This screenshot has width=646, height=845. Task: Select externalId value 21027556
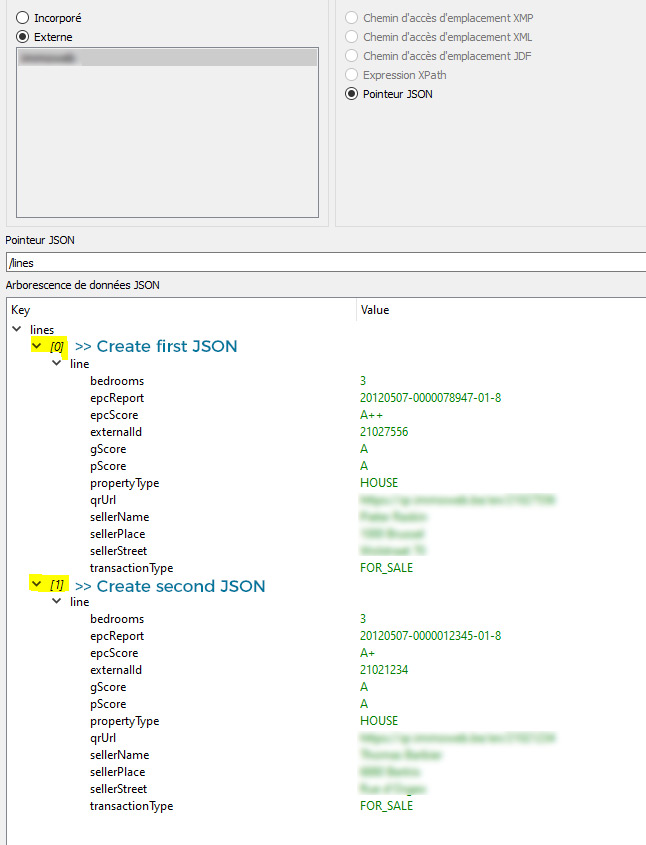(384, 432)
